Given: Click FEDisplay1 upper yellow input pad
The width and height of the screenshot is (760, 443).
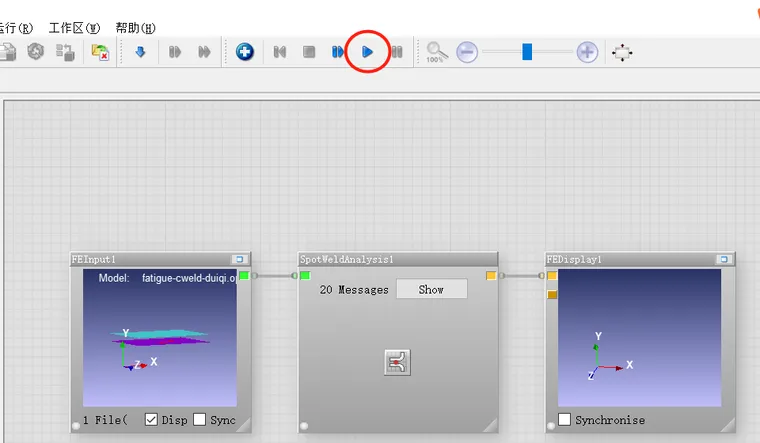Looking at the screenshot, I should pos(552,276).
